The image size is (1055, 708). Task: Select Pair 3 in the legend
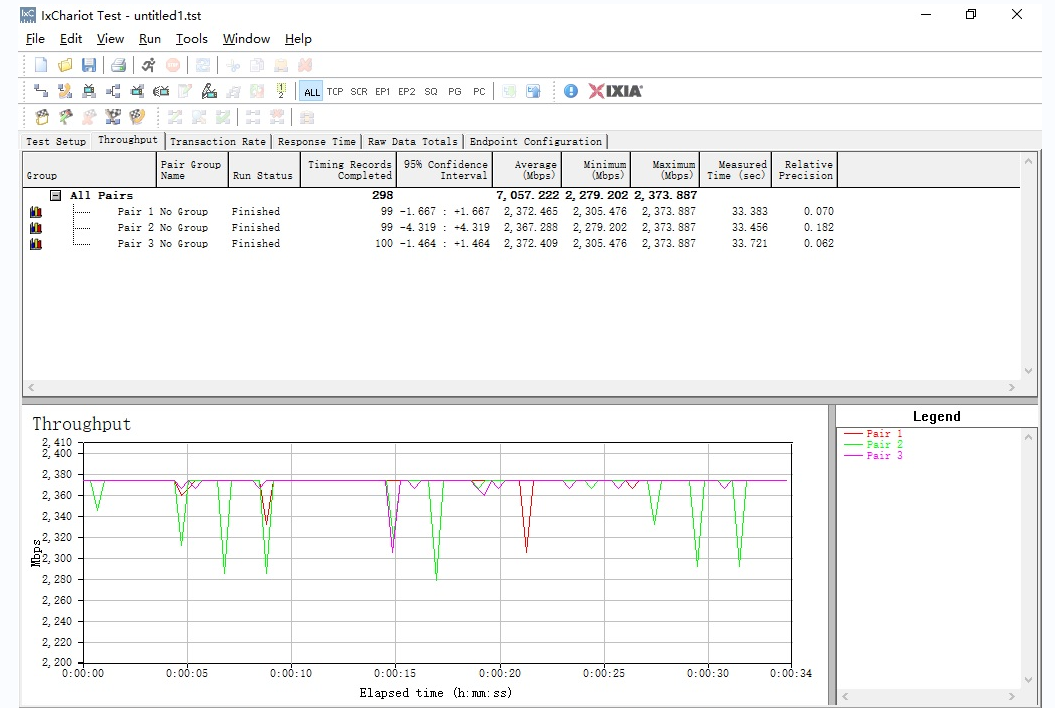[873, 456]
